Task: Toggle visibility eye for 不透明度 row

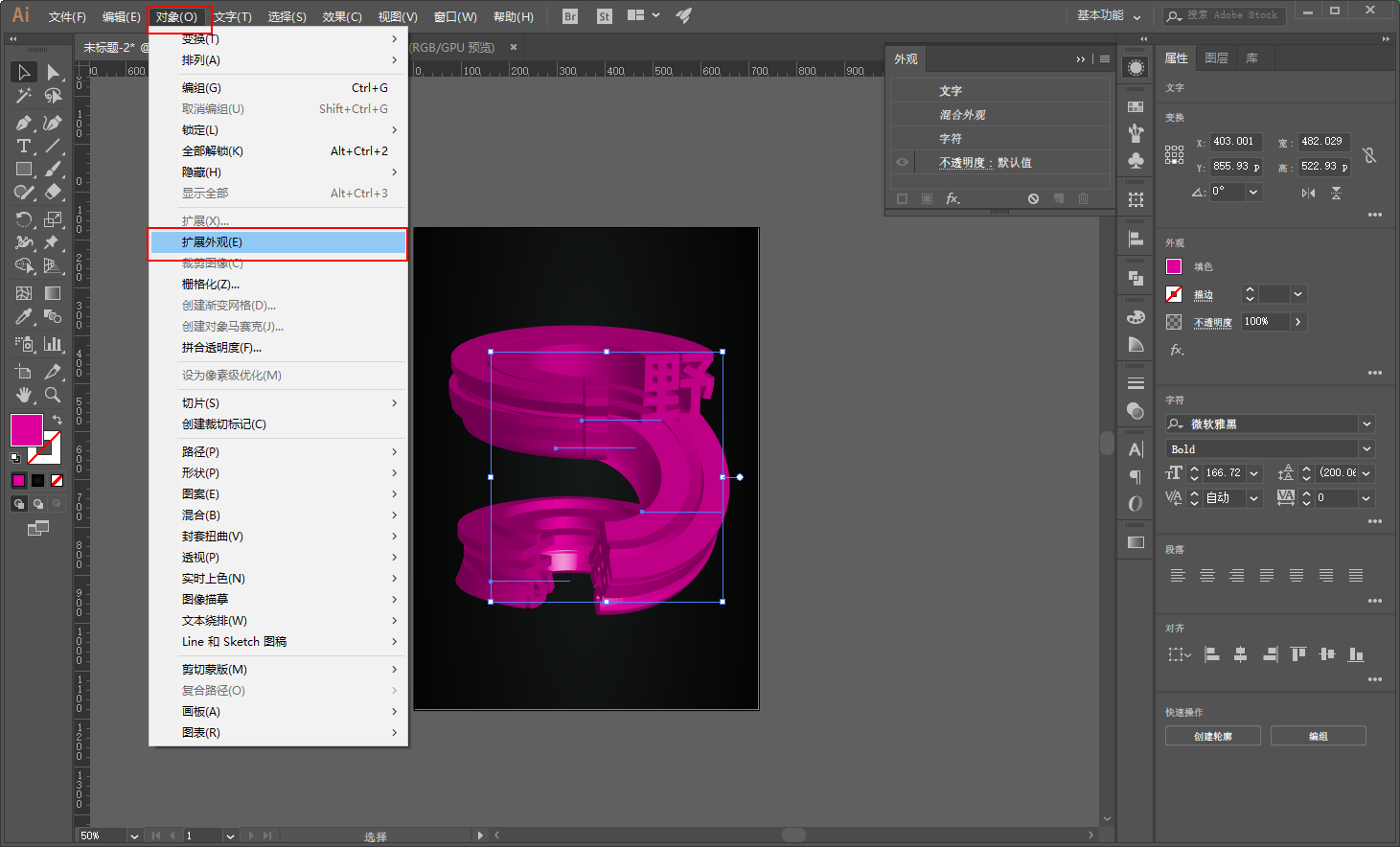Action: (x=902, y=163)
